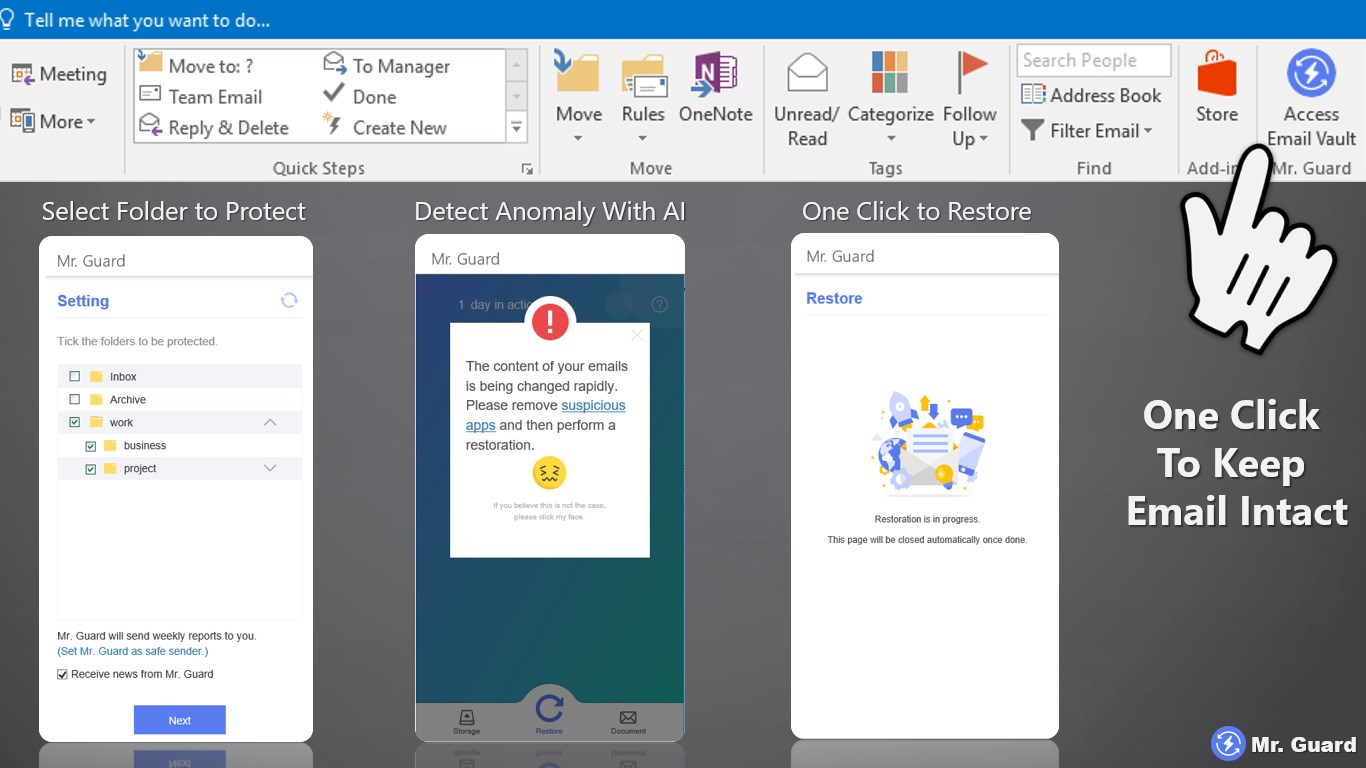1366x768 pixels.
Task: Click the 'Tags' ribbon group label
Action: [x=885, y=168]
